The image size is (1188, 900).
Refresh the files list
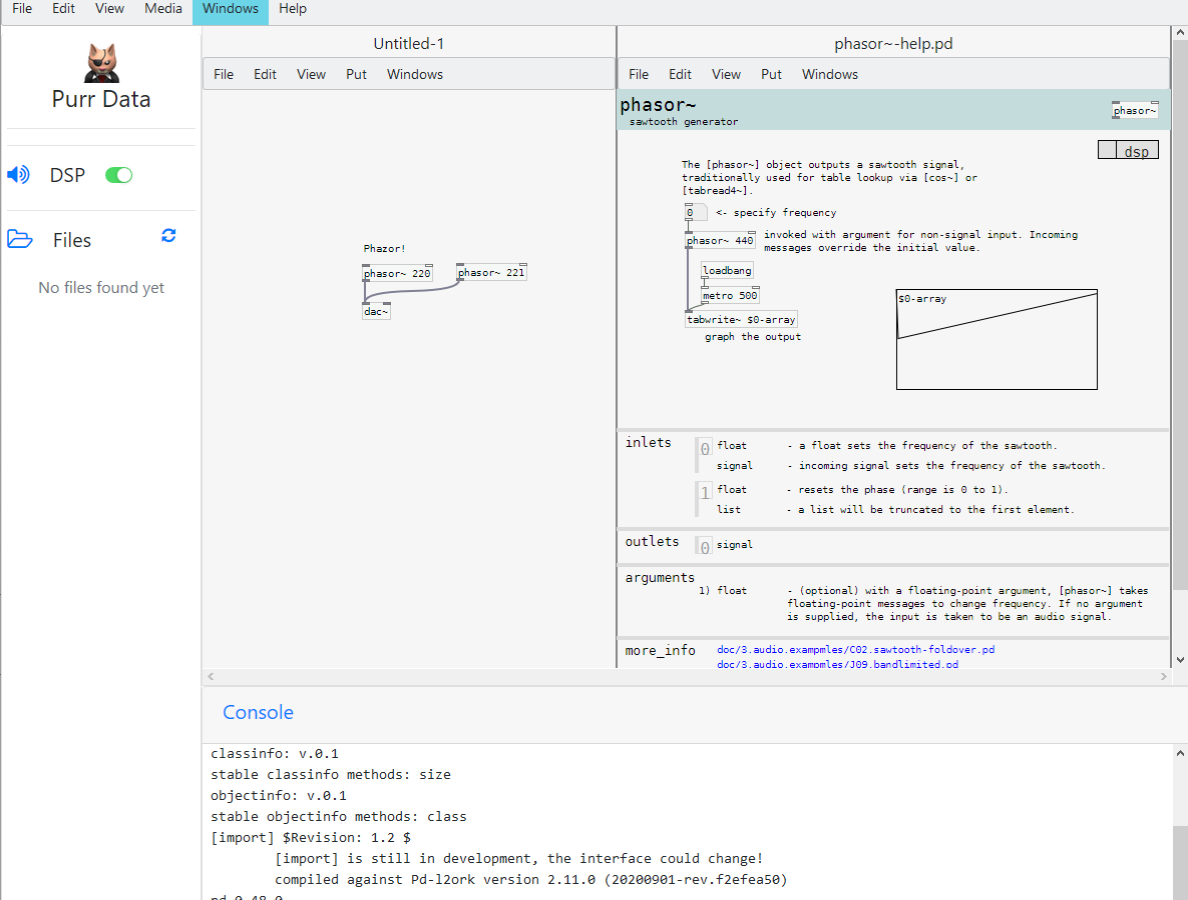(x=168, y=236)
